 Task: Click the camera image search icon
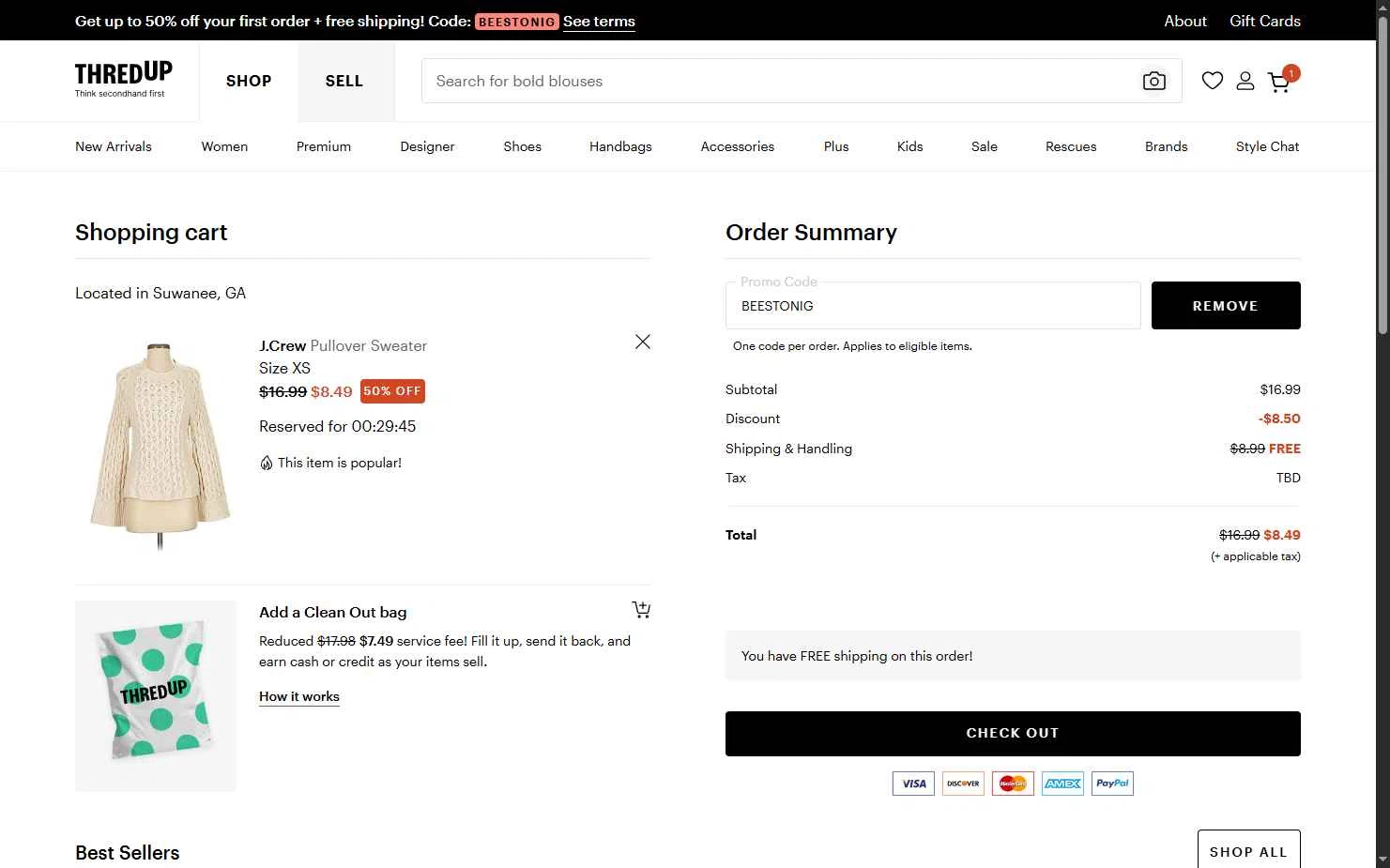coord(1153,81)
